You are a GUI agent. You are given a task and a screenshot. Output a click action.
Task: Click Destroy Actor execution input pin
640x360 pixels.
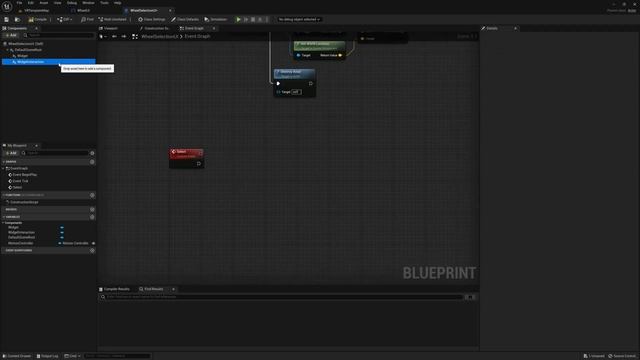(x=278, y=84)
